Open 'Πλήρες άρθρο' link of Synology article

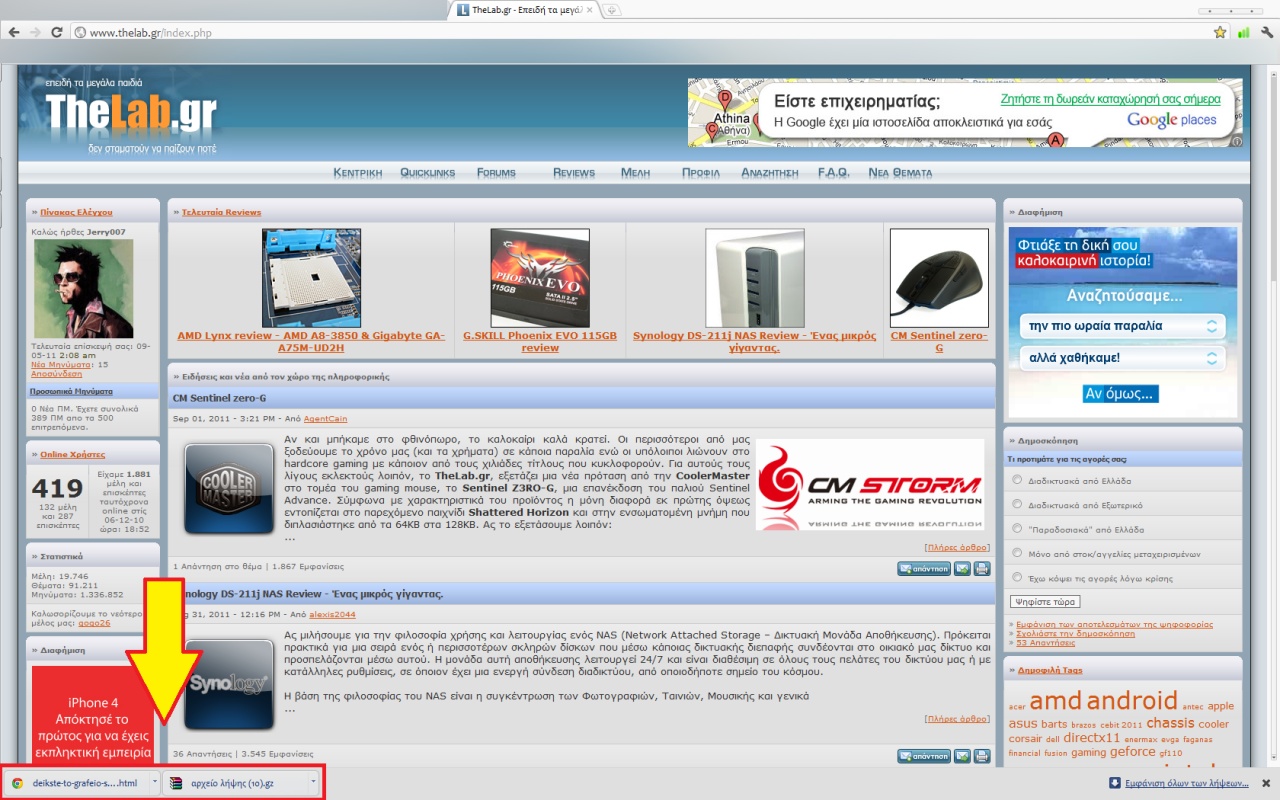click(x=957, y=718)
